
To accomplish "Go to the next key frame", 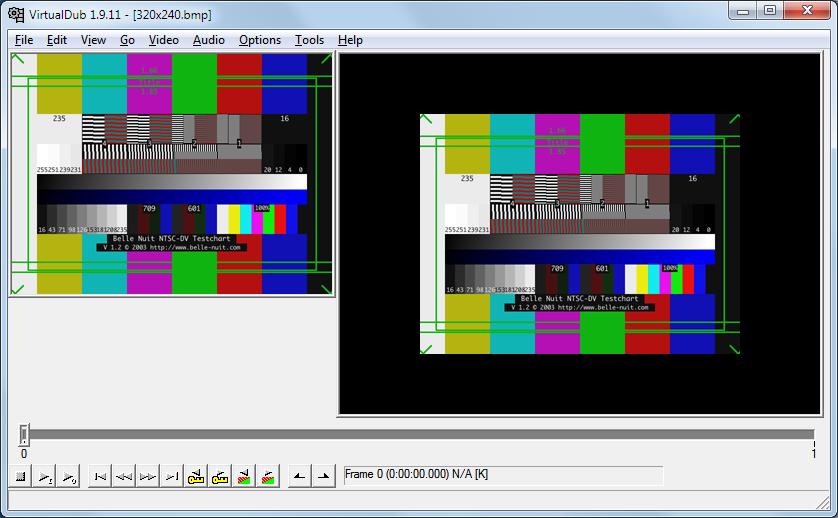I will click(220, 476).
